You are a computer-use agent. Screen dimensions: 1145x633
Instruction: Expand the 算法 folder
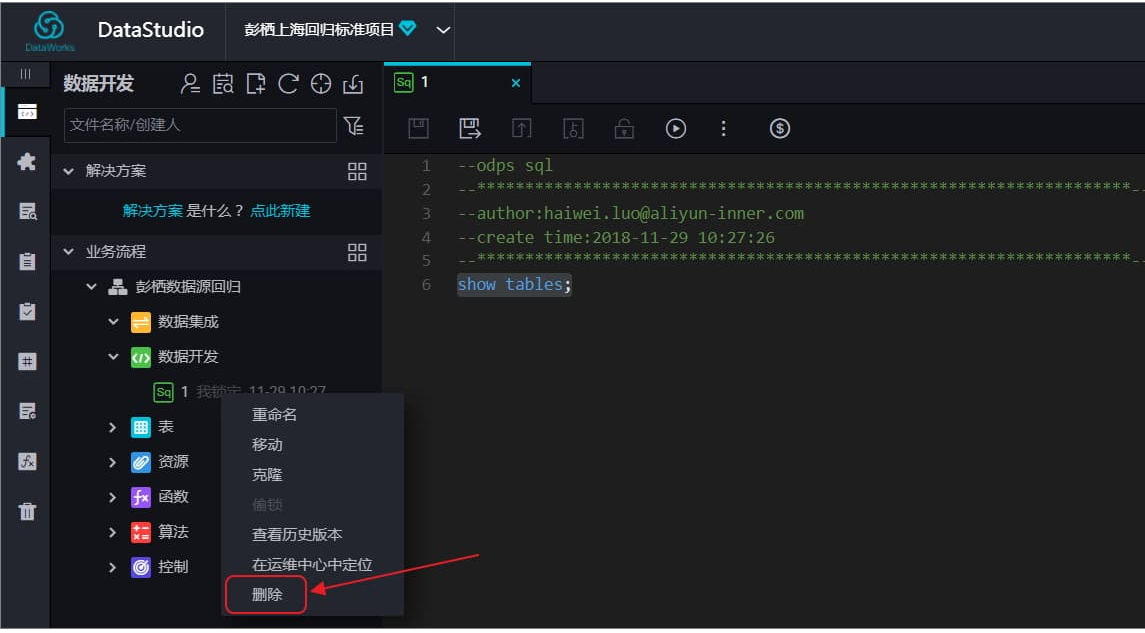coord(113,532)
